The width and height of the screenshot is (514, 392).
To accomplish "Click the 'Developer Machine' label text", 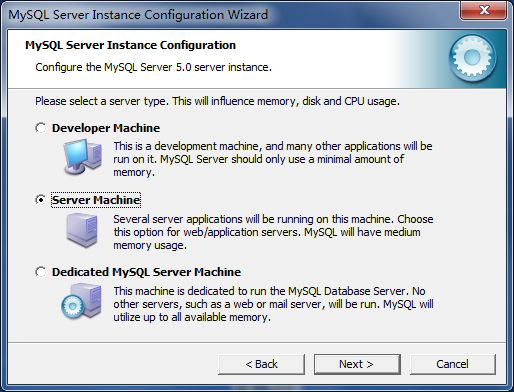I will (106, 128).
